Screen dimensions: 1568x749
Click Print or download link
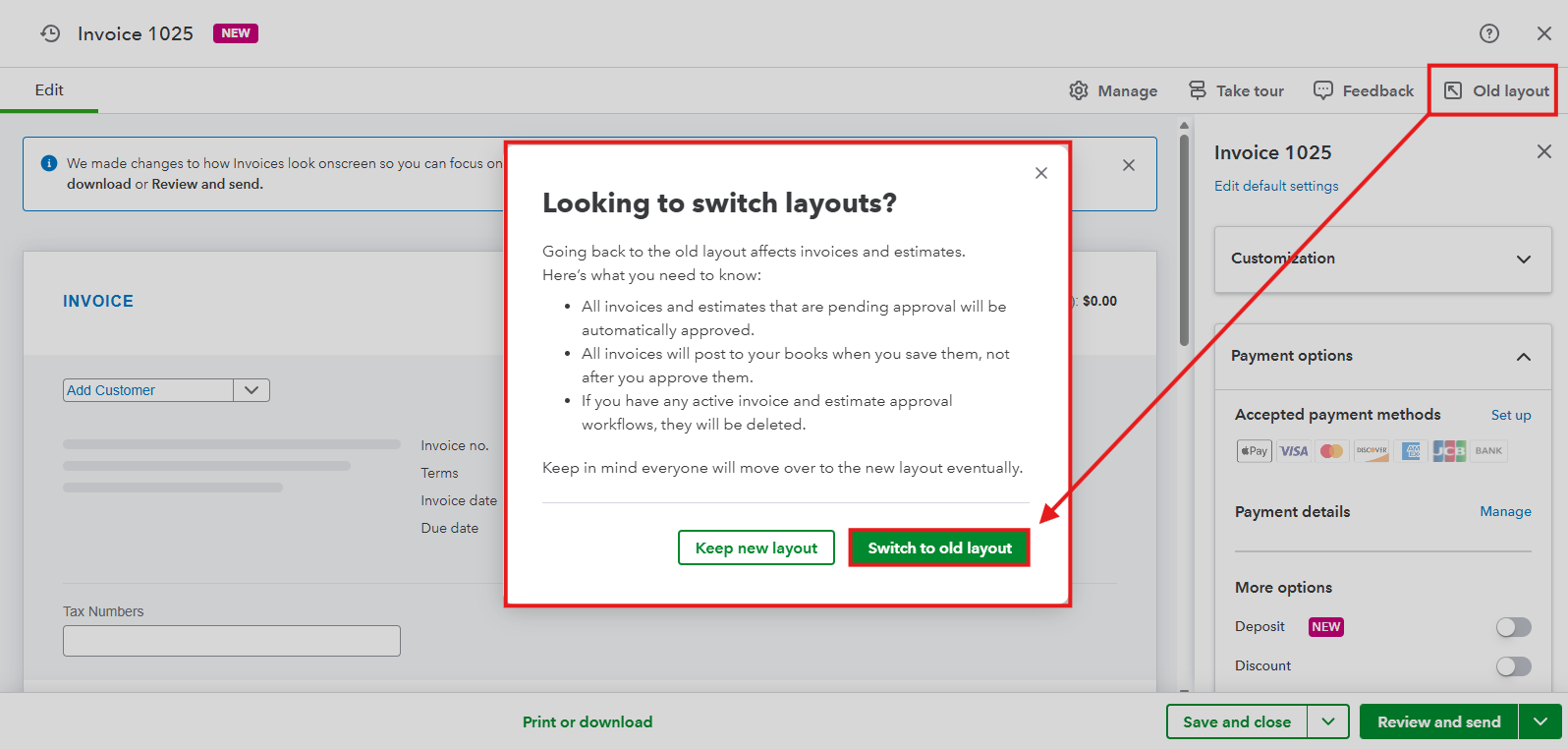point(588,721)
